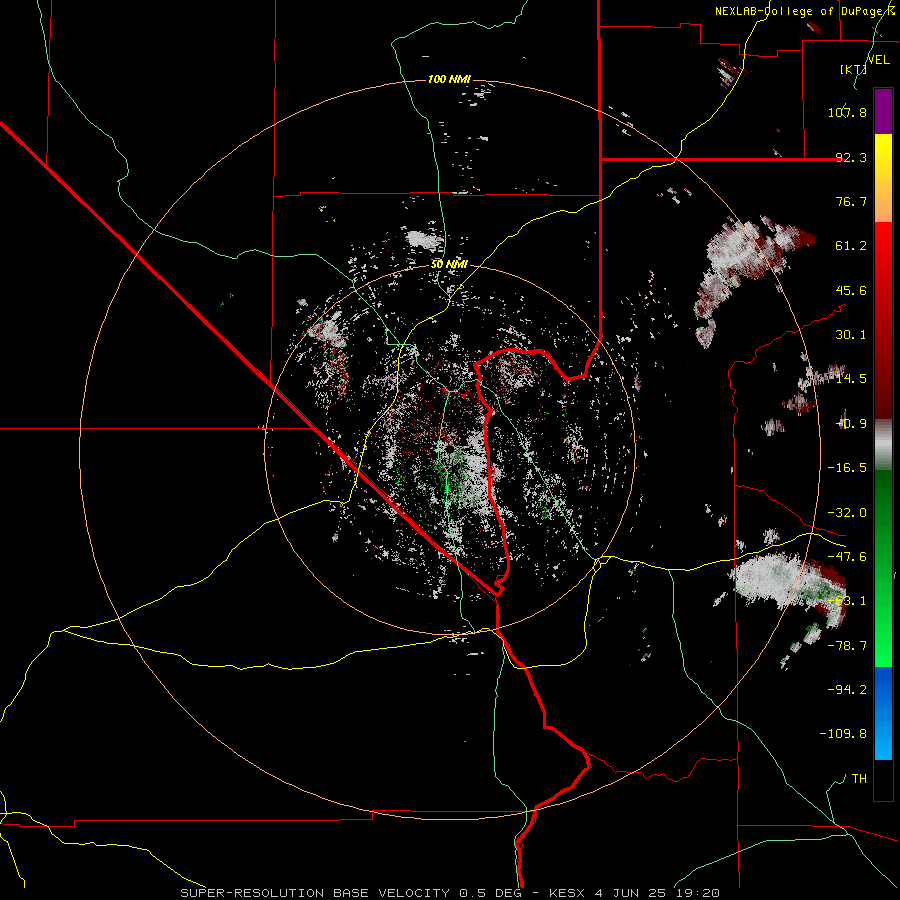Select the -0.9 velocity scale value
Image resolution: width=900 pixels, height=900 pixels.
[851, 424]
